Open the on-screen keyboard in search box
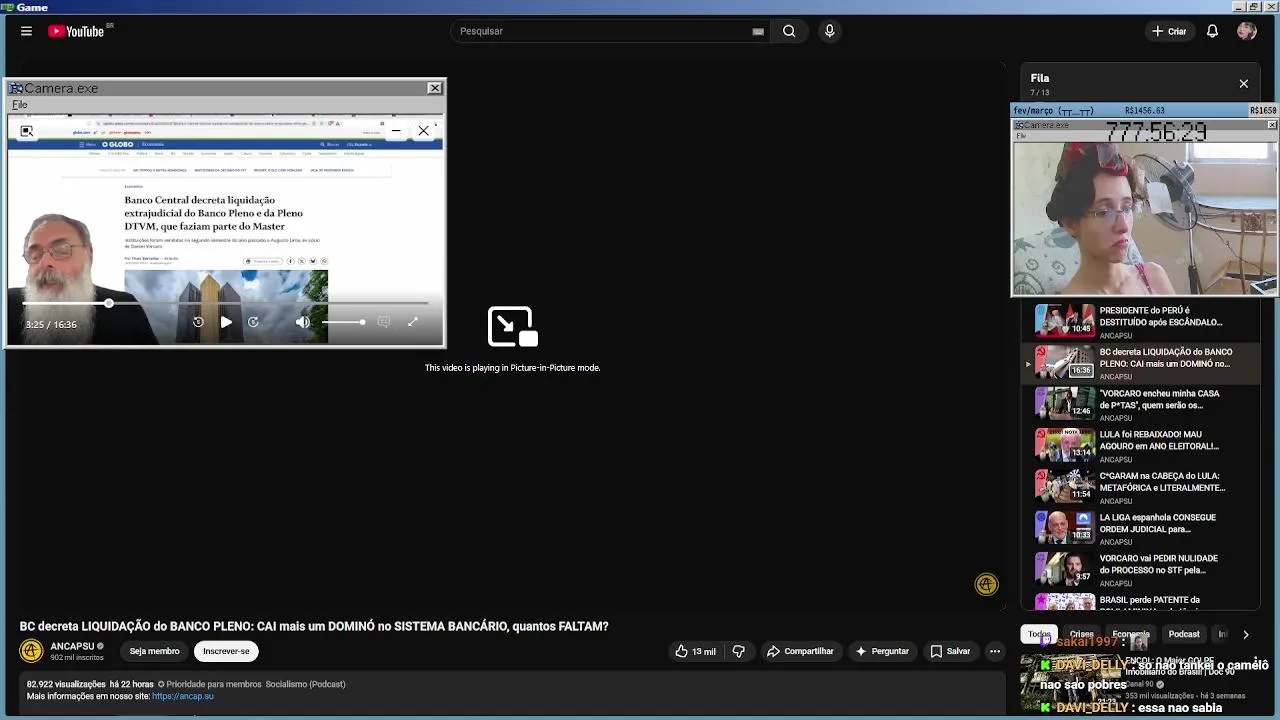 (758, 31)
